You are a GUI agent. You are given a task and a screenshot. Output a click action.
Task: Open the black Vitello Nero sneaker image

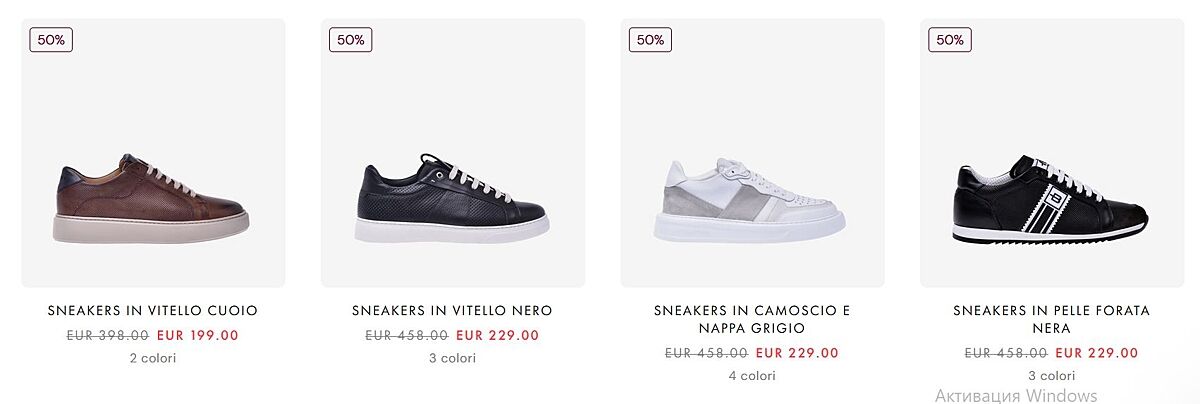452,197
